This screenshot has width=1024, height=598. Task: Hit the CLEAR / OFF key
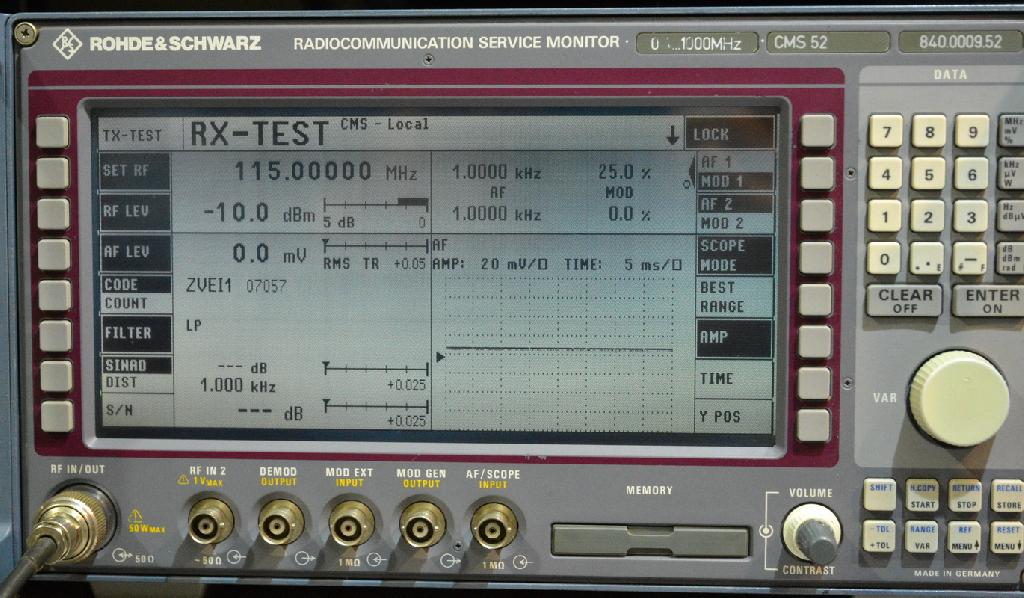[x=904, y=300]
